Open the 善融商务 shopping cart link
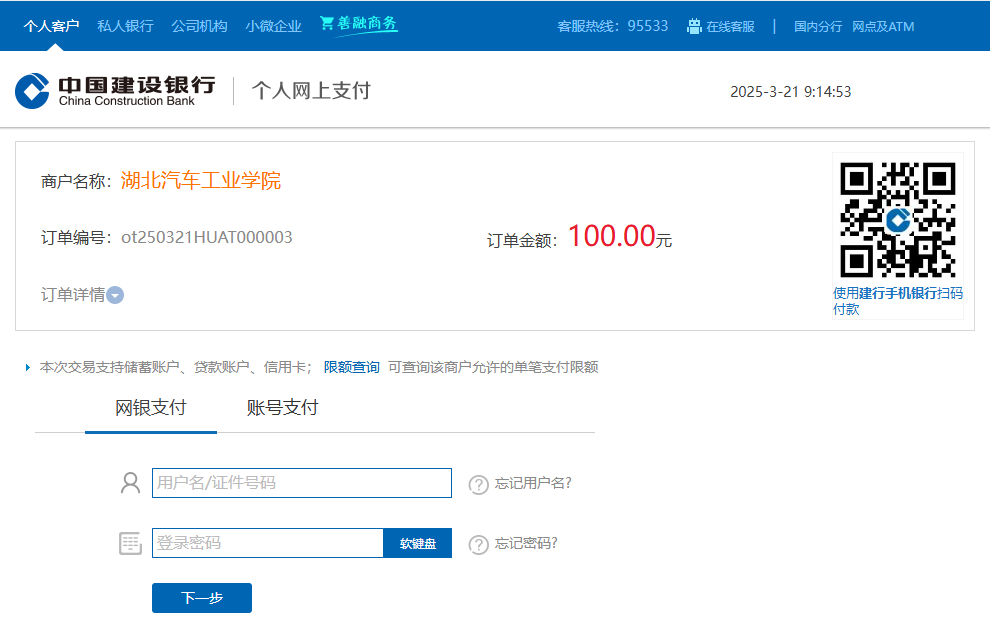The image size is (990, 628). (359, 24)
